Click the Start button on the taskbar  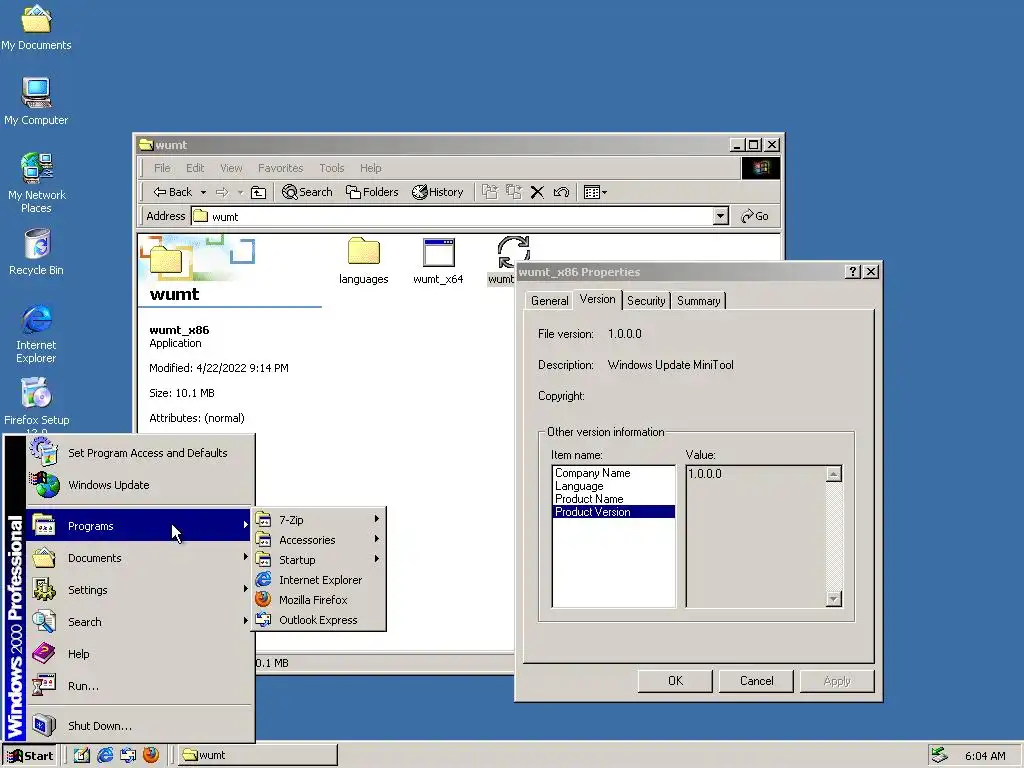30,756
